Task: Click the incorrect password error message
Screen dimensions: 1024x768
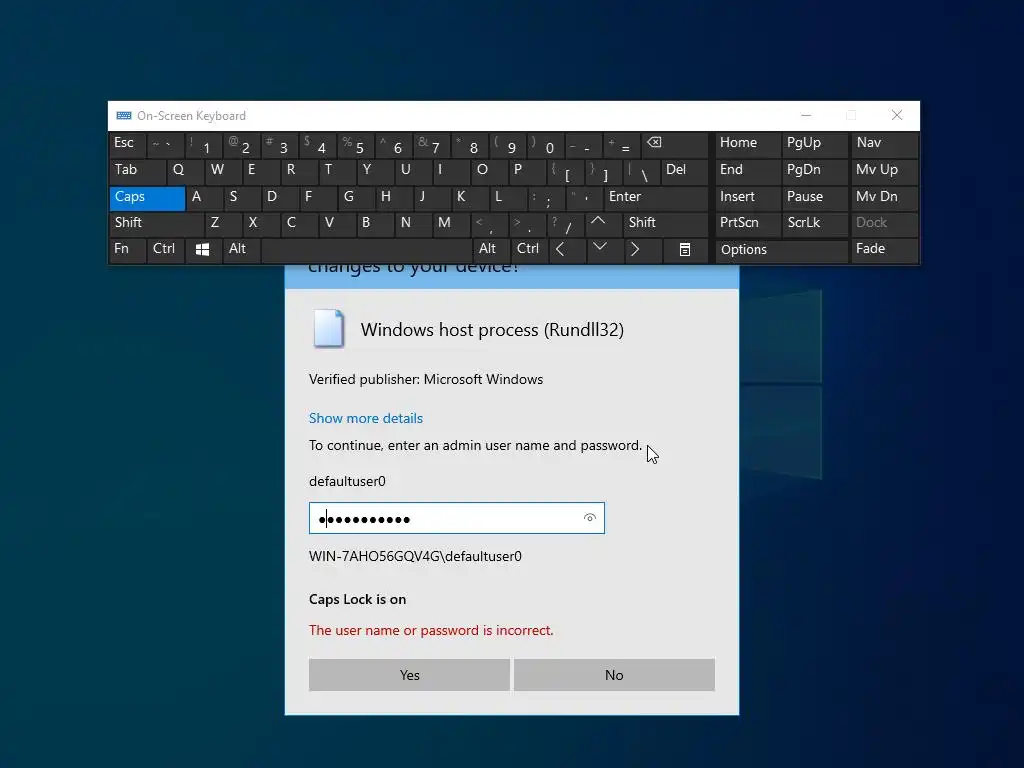Action: [x=431, y=630]
